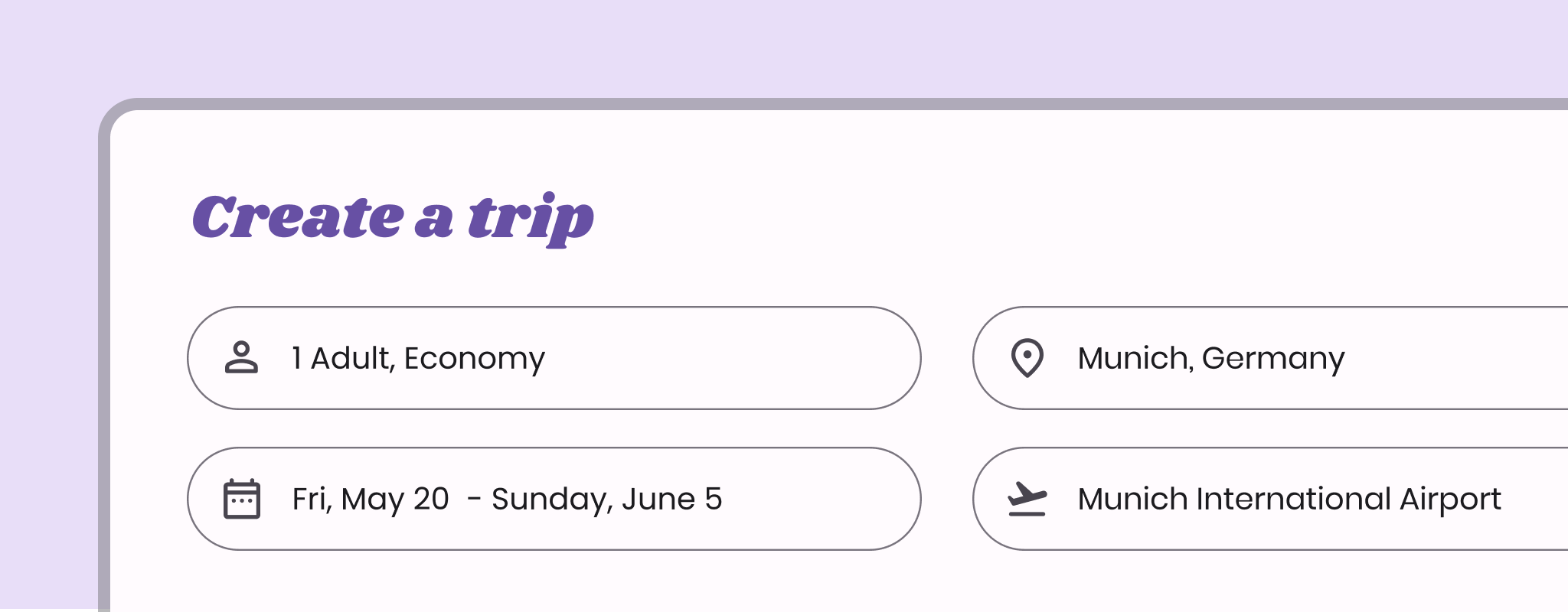Click the airplane takeoff icon
The height and width of the screenshot is (612, 1568).
tap(1027, 499)
